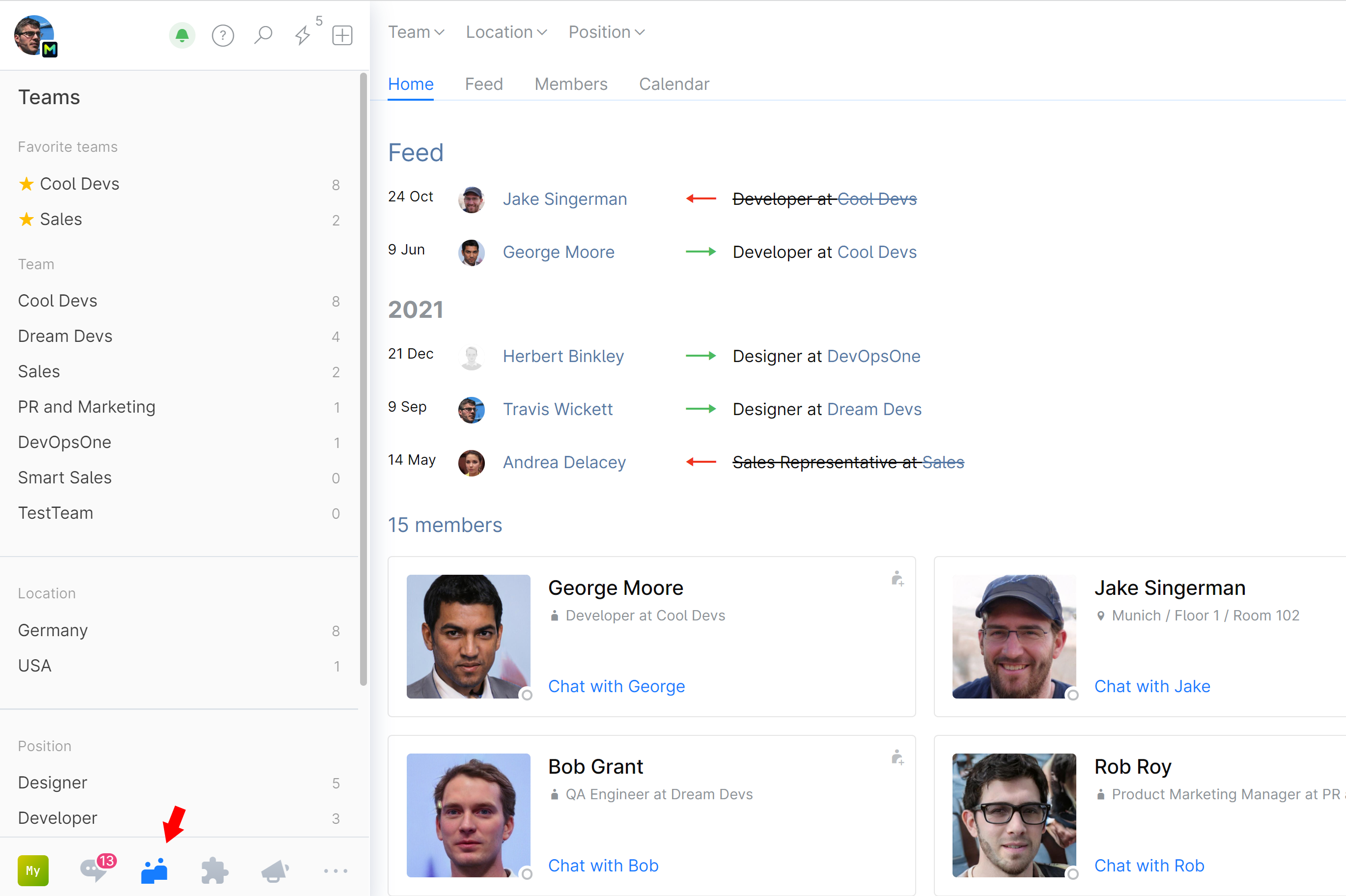Viewport: 1346px width, 896px height.
Task: Toggle the star next to the Sales favorite team
Action: point(26,220)
